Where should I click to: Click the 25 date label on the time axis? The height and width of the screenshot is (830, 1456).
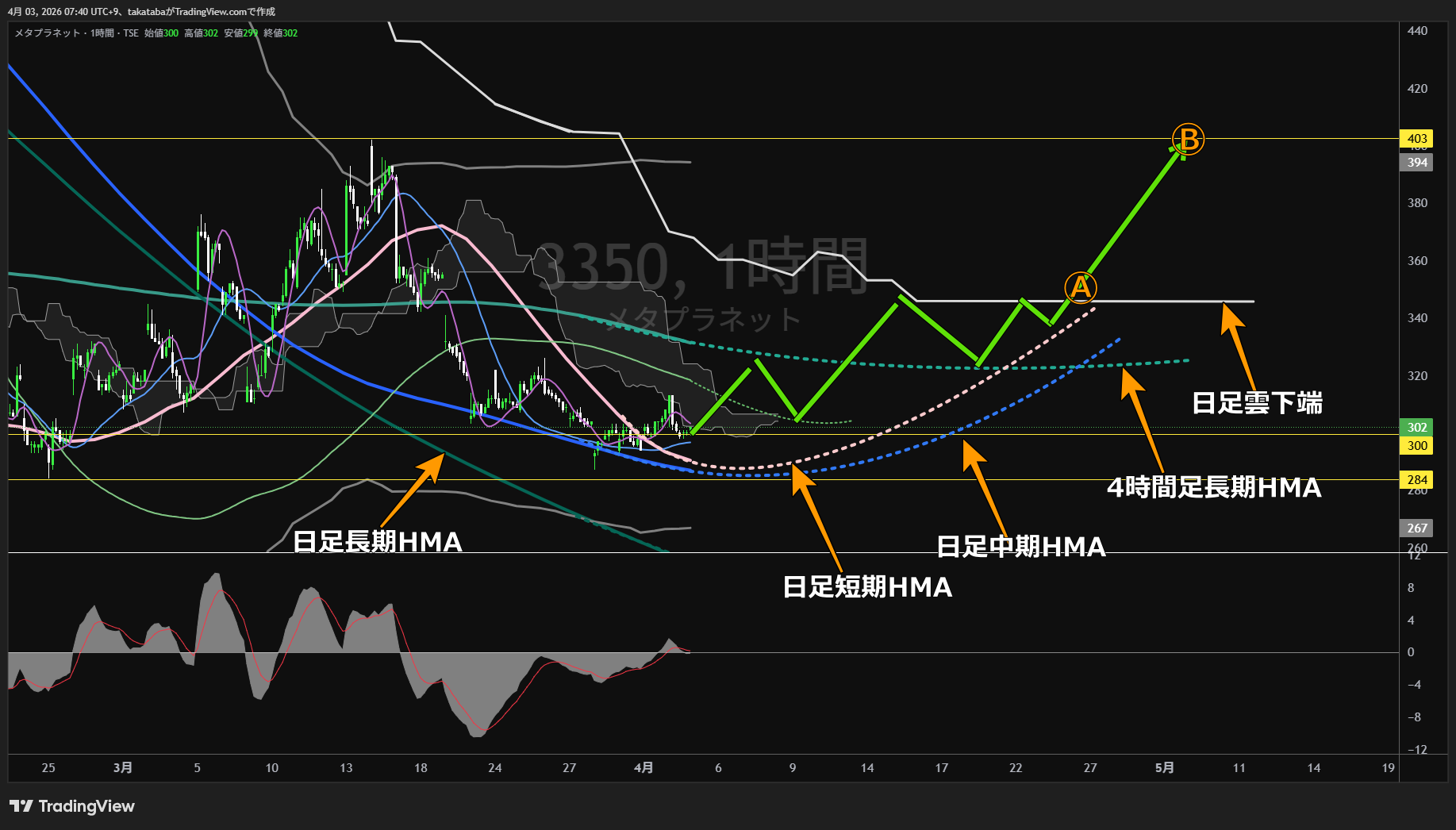[48, 768]
